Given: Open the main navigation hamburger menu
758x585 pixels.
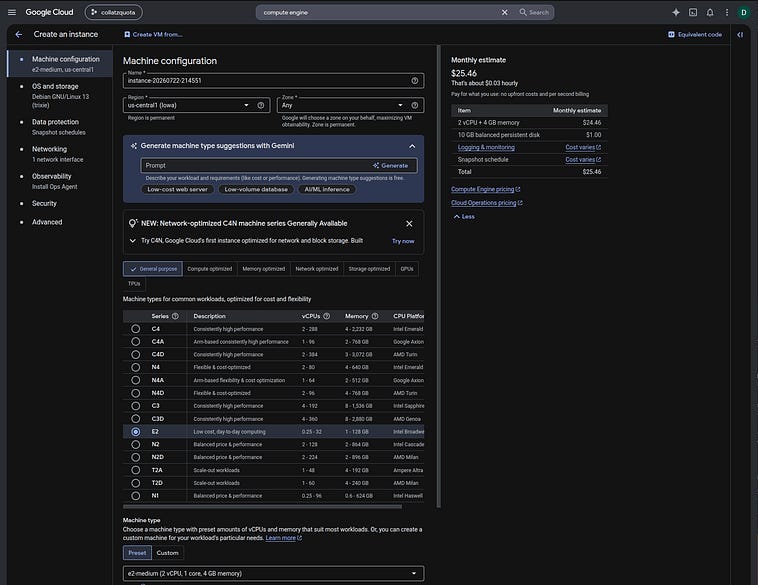Looking at the screenshot, I should click(x=12, y=13).
